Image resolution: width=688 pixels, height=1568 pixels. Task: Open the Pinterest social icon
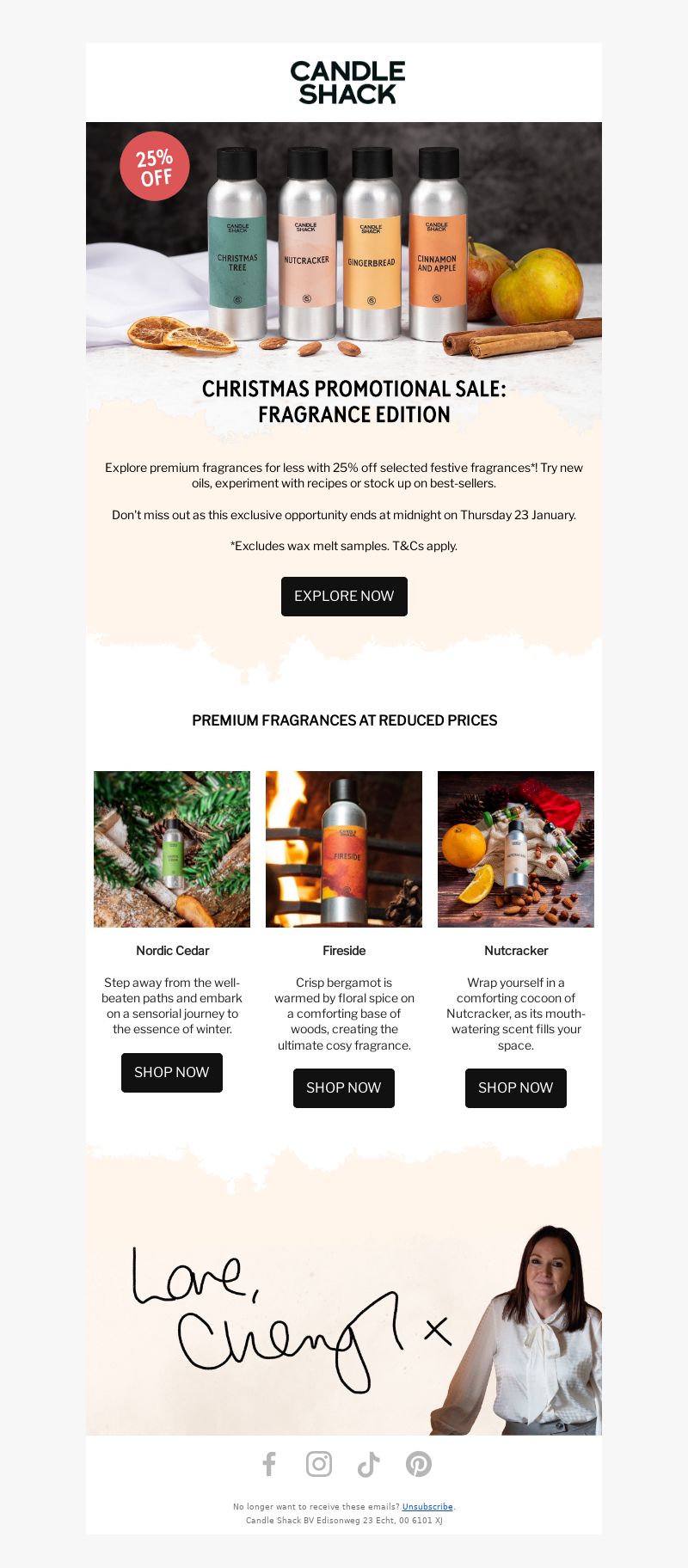419,1464
